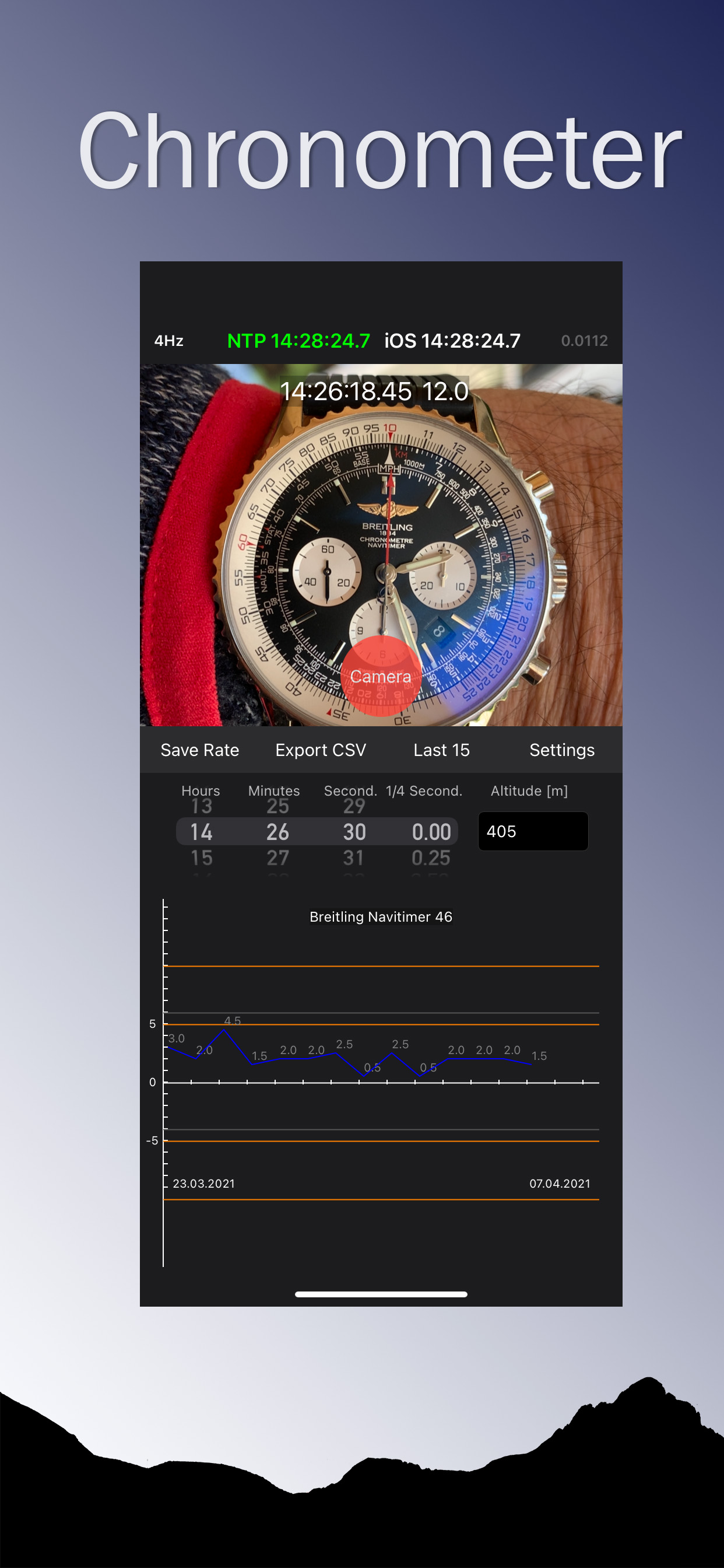724x1568 pixels.
Task: Tap the 14:26:18.45 12.0 overlay timestamp
Action: click(x=374, y=391)
